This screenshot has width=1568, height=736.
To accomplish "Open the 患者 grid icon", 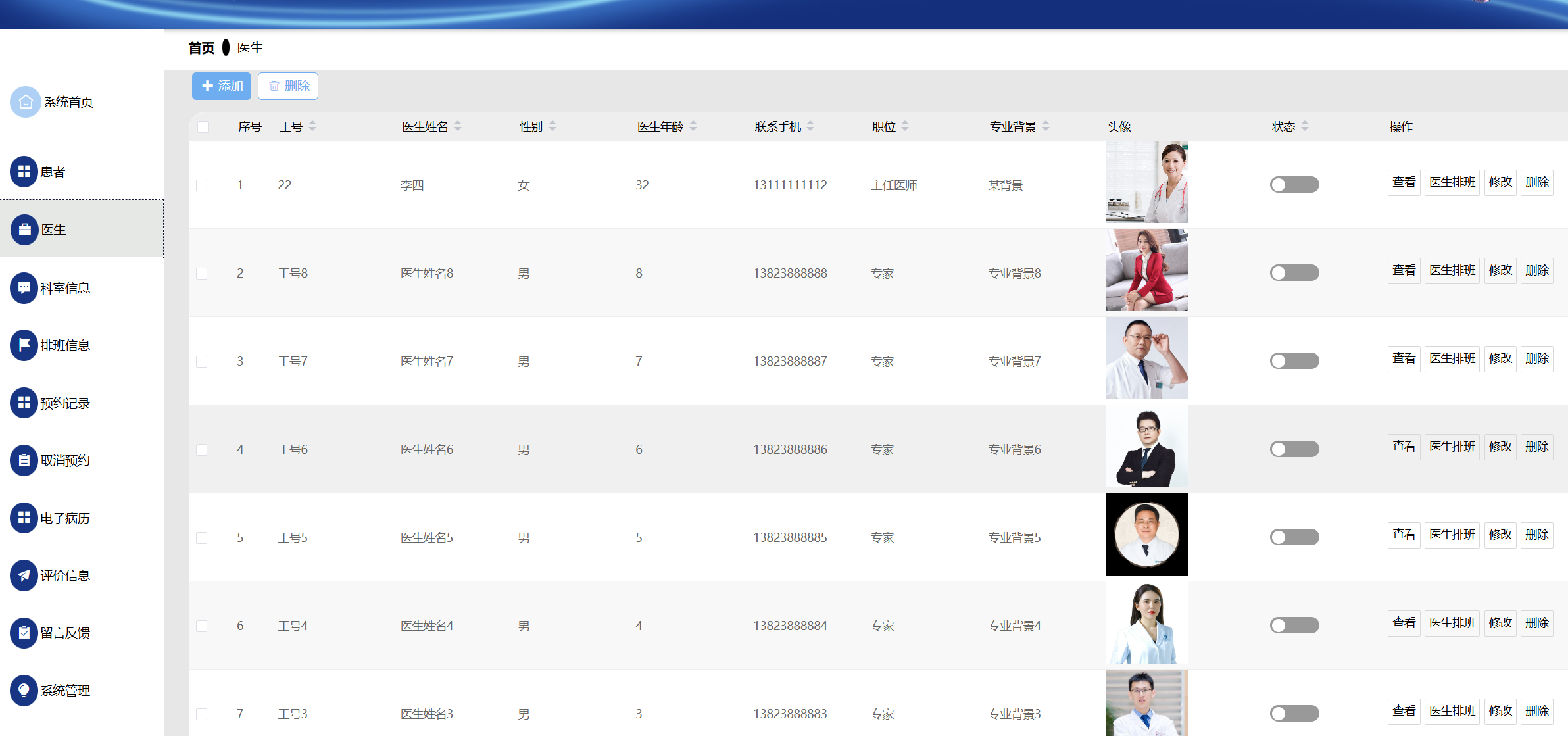I will (24, 172).
